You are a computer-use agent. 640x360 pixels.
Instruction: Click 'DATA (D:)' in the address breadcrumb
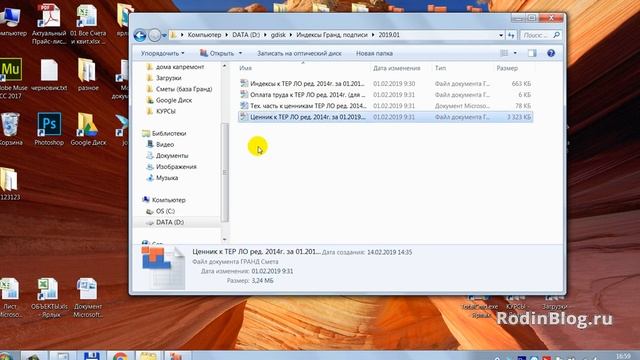coord(246,35)
